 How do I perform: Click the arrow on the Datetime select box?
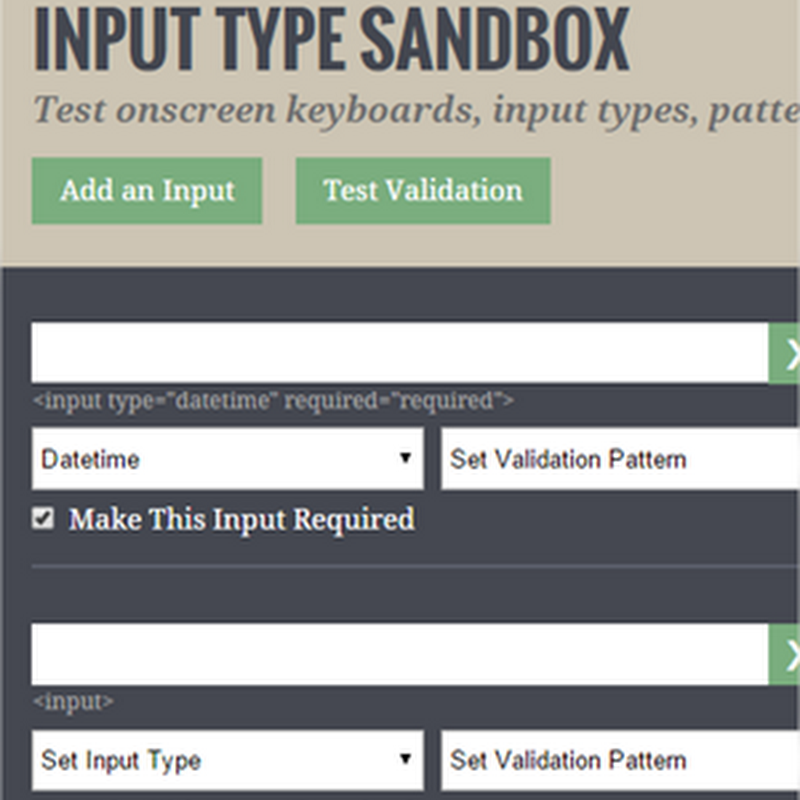pyautogui.click(x=405, y=459)
